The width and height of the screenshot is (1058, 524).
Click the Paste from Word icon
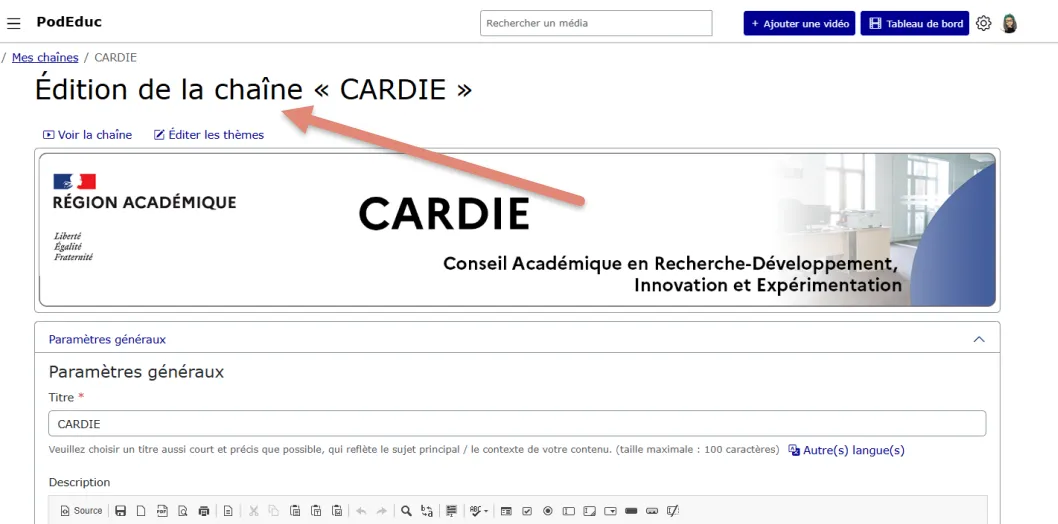click(x=337, y=511)
